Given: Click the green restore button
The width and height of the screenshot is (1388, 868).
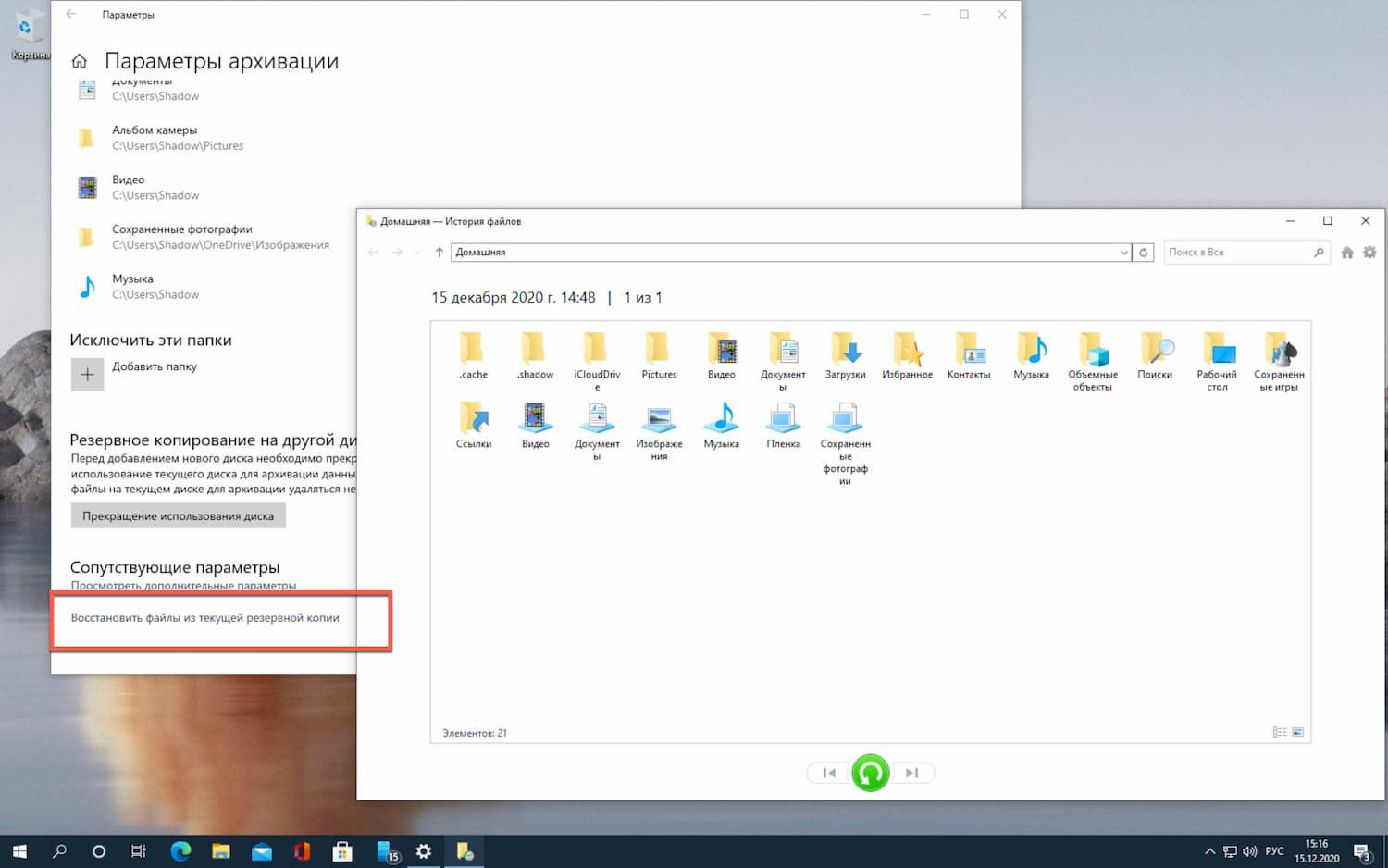Looking at the screenshot, I should click(x=870, y=773).
